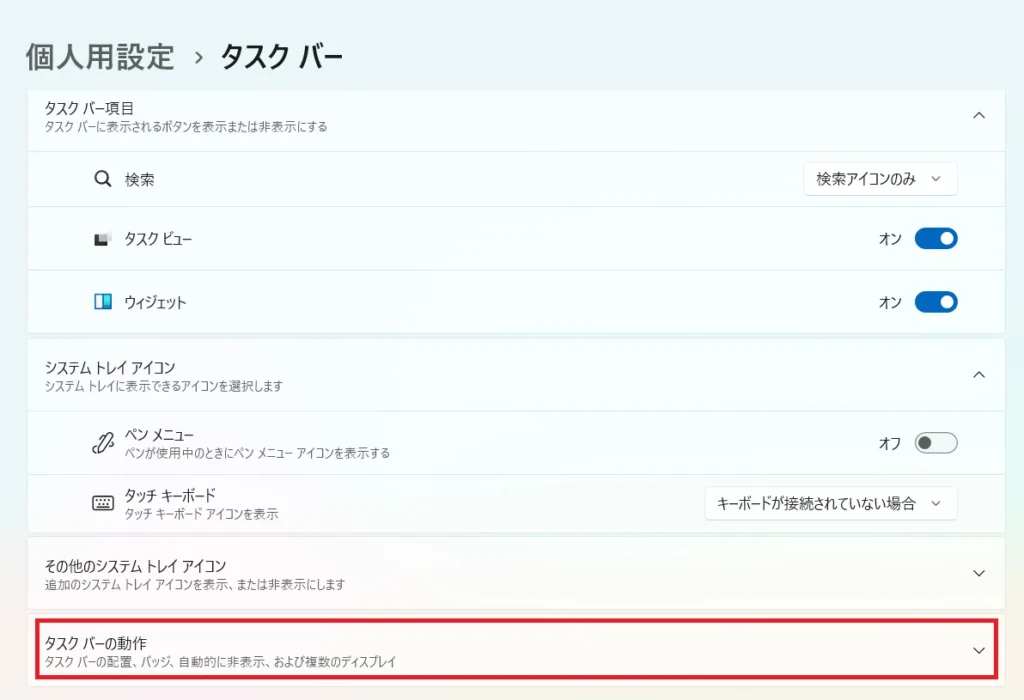The image size is (1024, 700).
Task: Turn off the ウィジェット toggle
Action: 936,302
